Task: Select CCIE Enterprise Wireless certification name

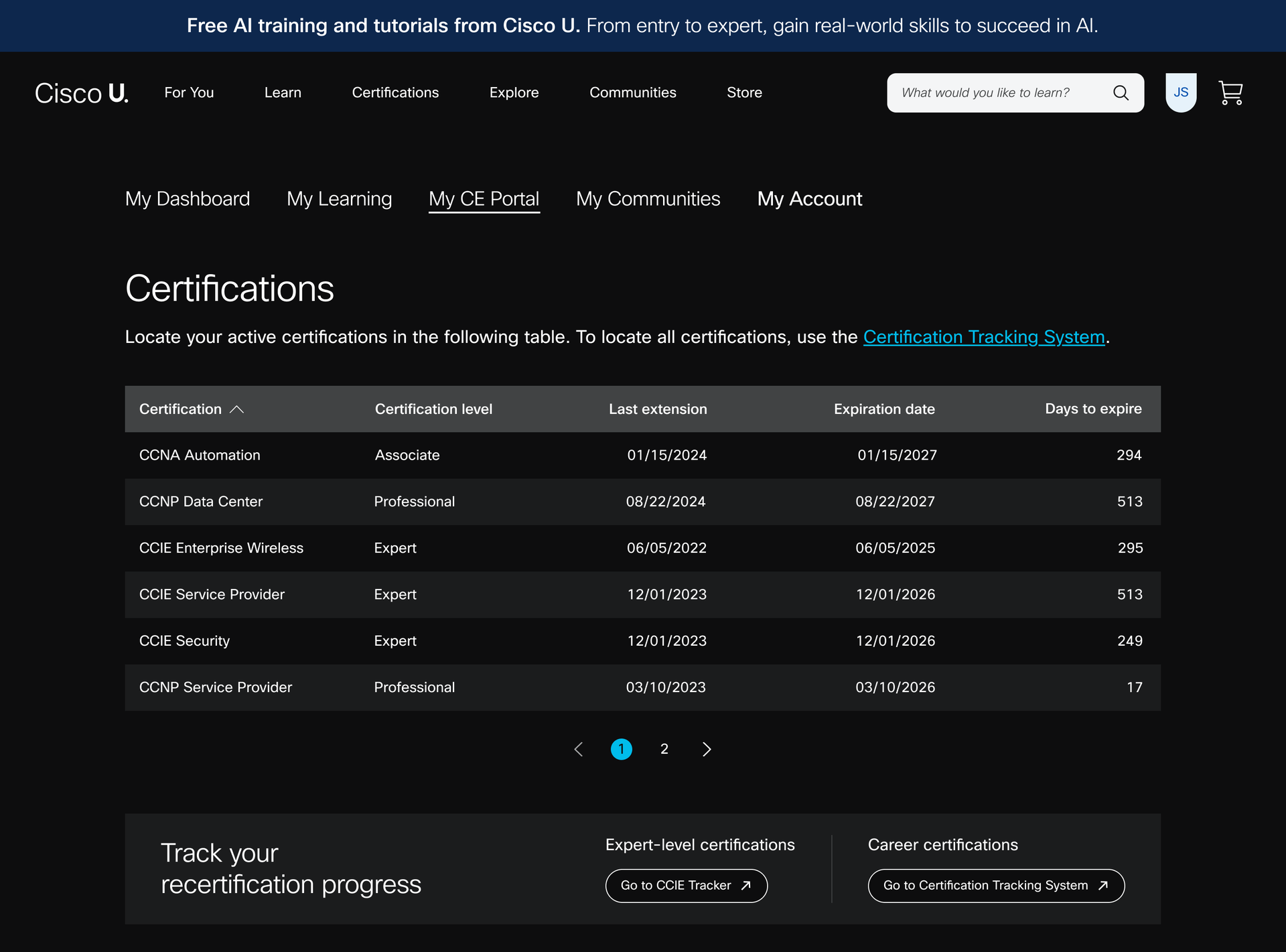Action: click(221, 548)
